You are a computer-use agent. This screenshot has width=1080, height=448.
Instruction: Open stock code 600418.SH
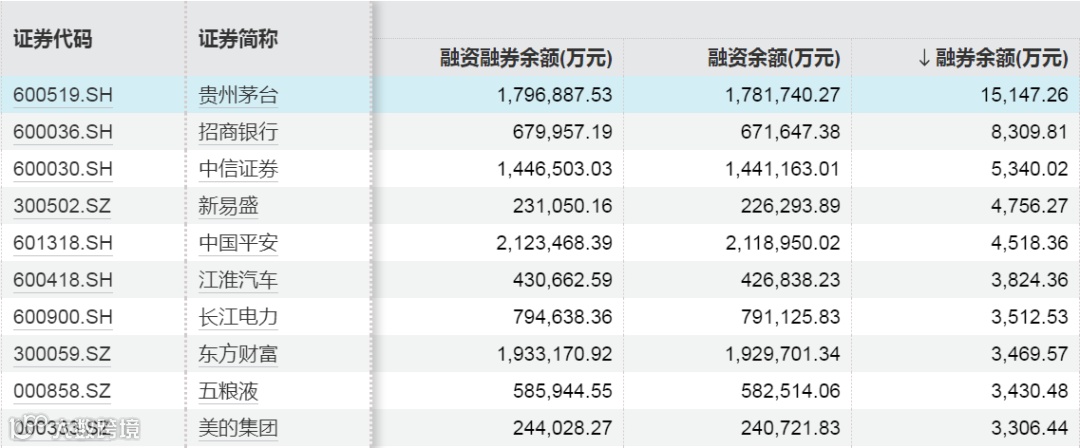pos(63,281)
